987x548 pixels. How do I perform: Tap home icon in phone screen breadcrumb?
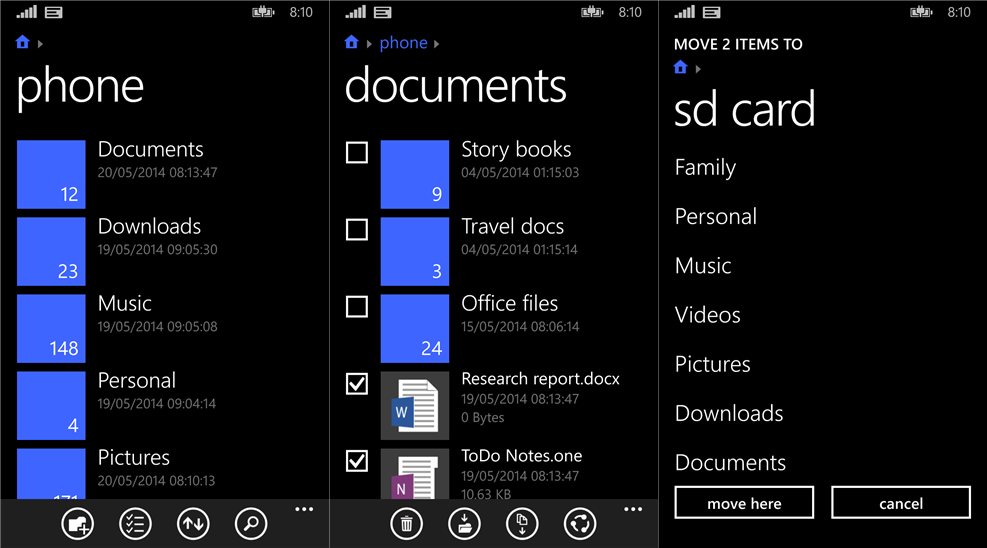[23, 42]
